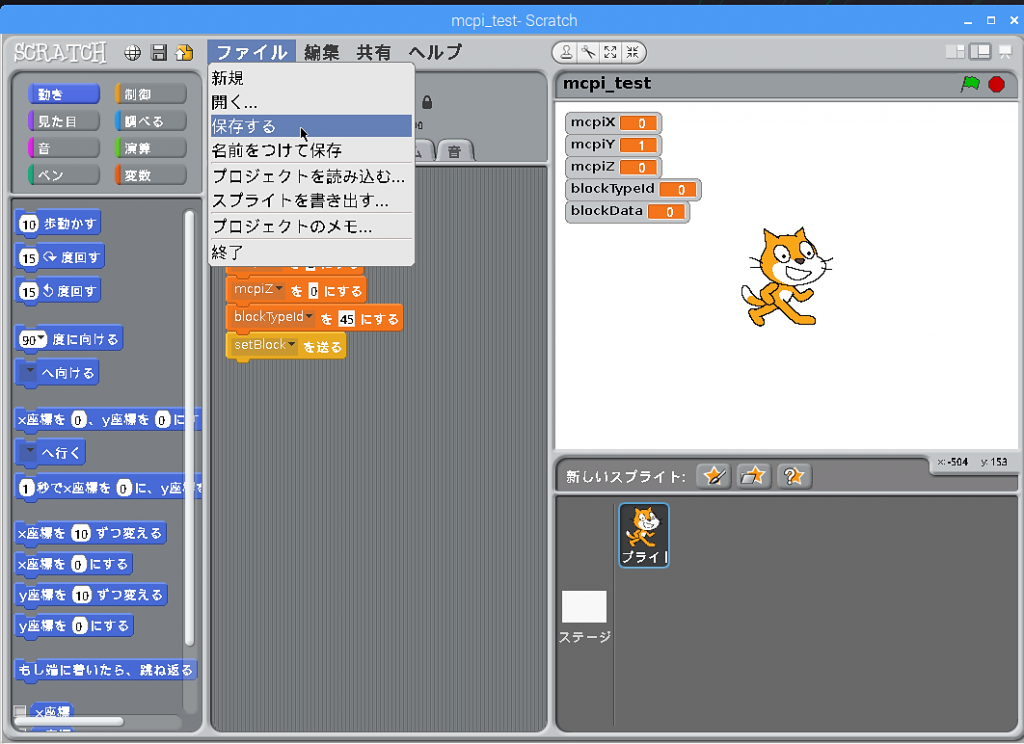Viewport: 1024px width, 744px height.
Task: Choose new sprite from file
Action: tap(753, 476)
